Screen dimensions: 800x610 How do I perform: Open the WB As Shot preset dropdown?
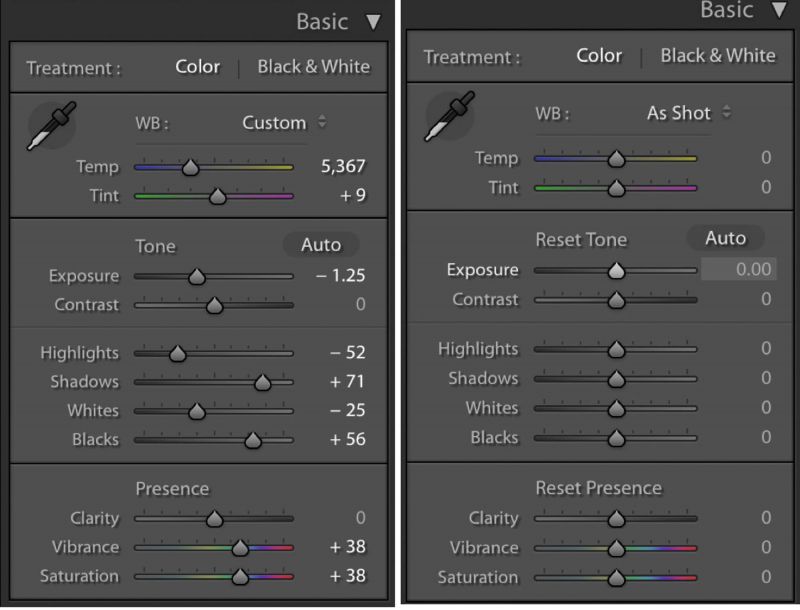689,113
